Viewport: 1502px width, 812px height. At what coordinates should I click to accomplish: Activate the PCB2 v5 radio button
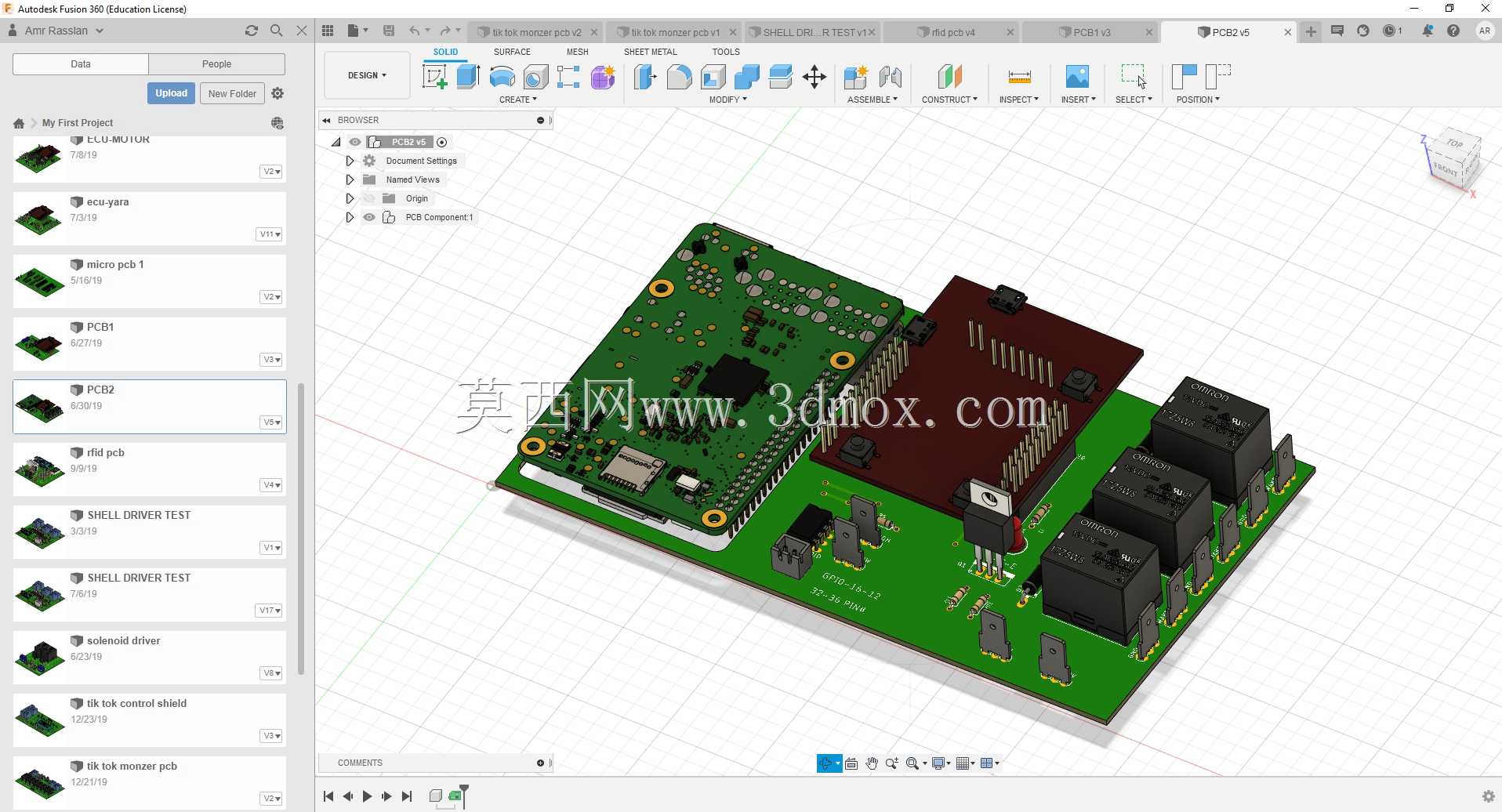coord(442,142)
